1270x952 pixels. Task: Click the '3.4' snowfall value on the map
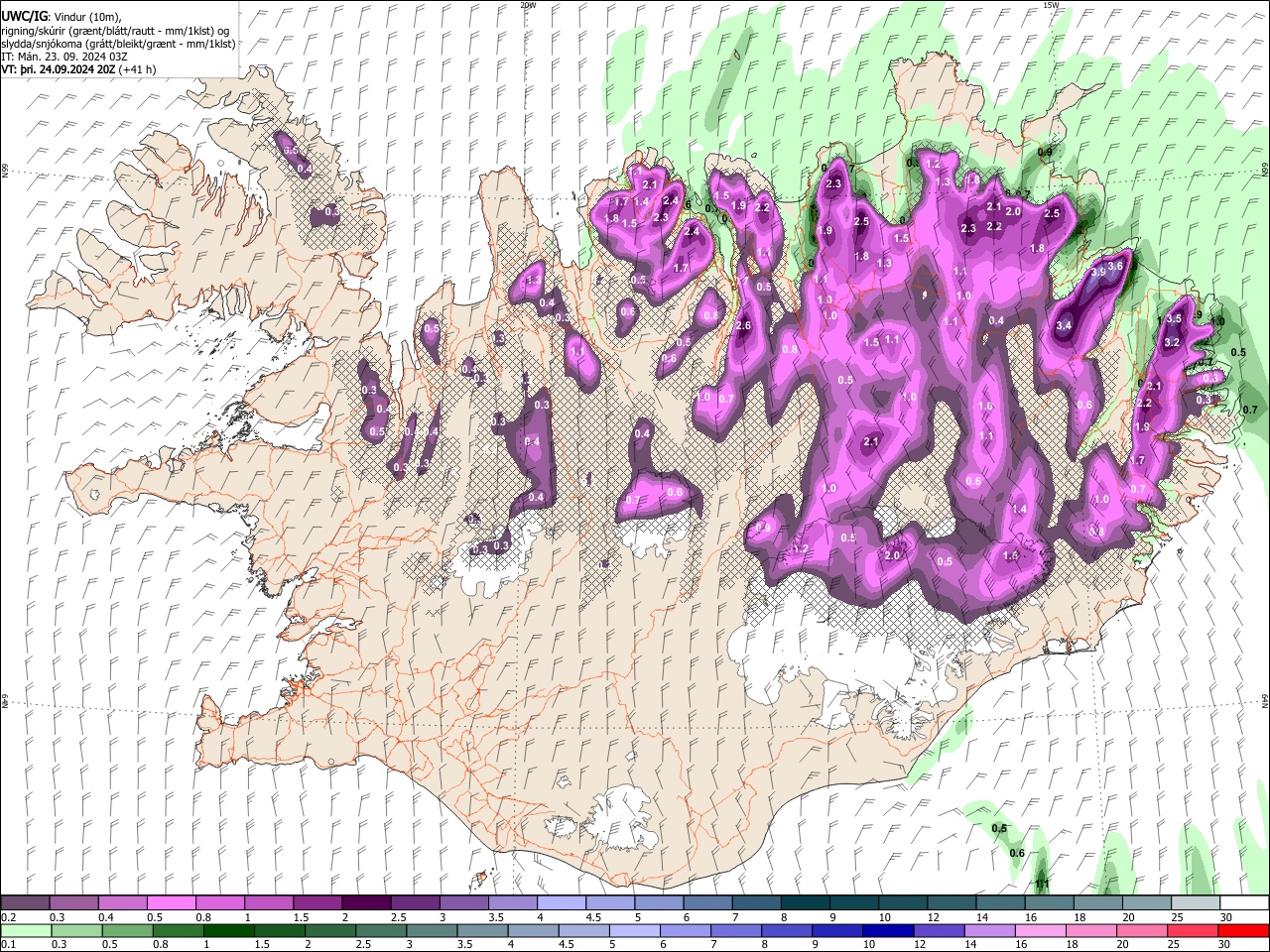coord(1065,325)
